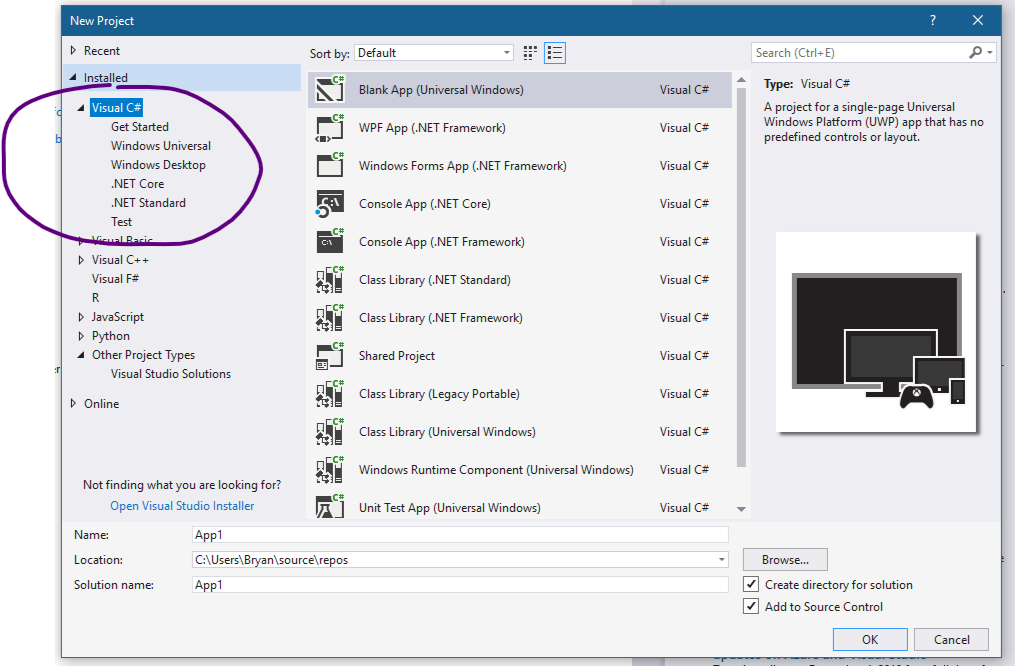
Task: Select the Unit Test App (Universal Windows) icon
Action: (x=330, y=507)
